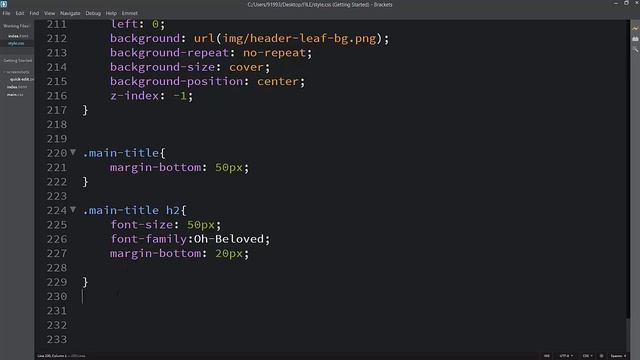
Task: Open main.css in the project tree
Action: [x=15, y=95]
